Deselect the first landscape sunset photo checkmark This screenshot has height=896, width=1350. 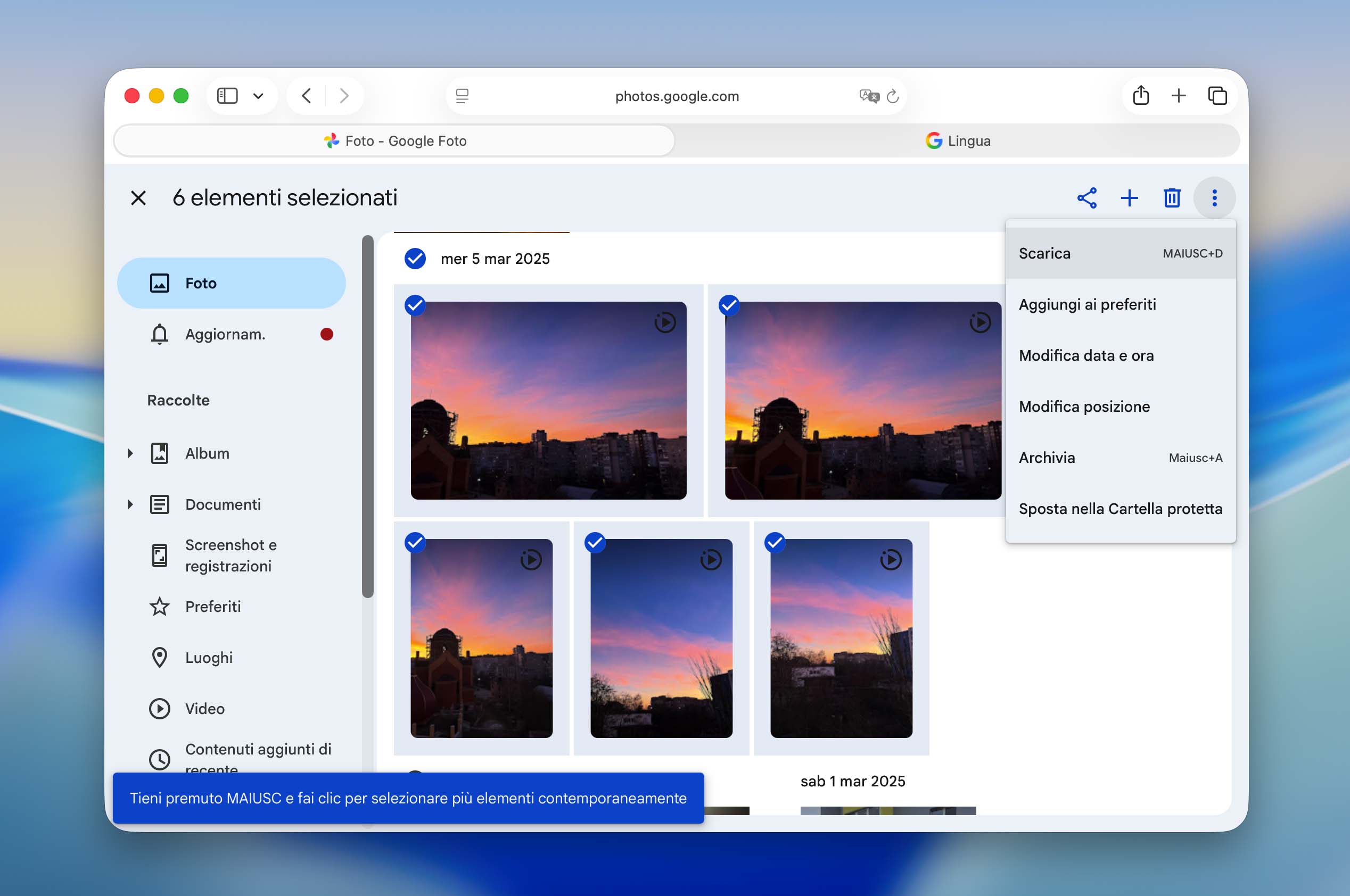coord(415,305)
